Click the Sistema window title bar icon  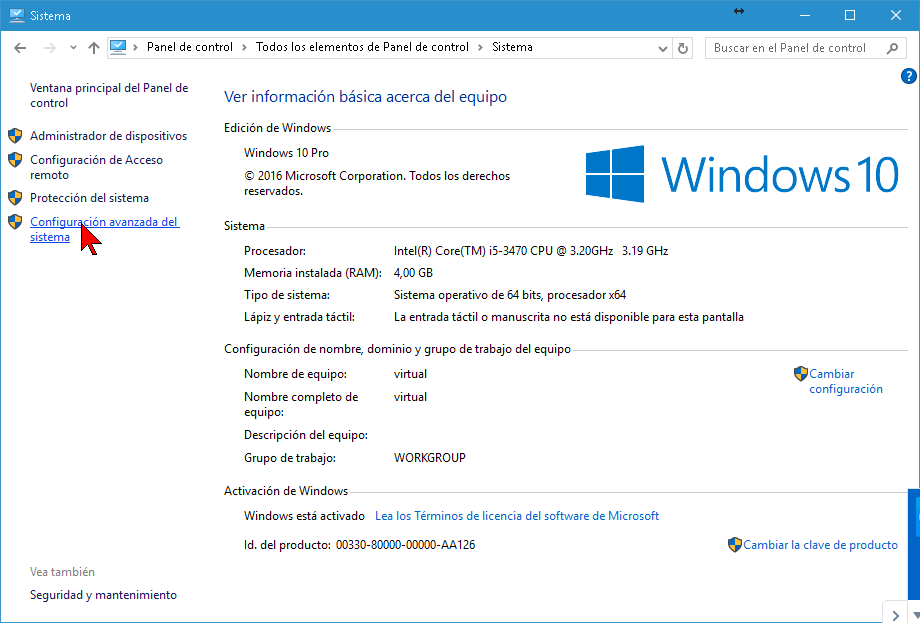click(x=16, y=15)
